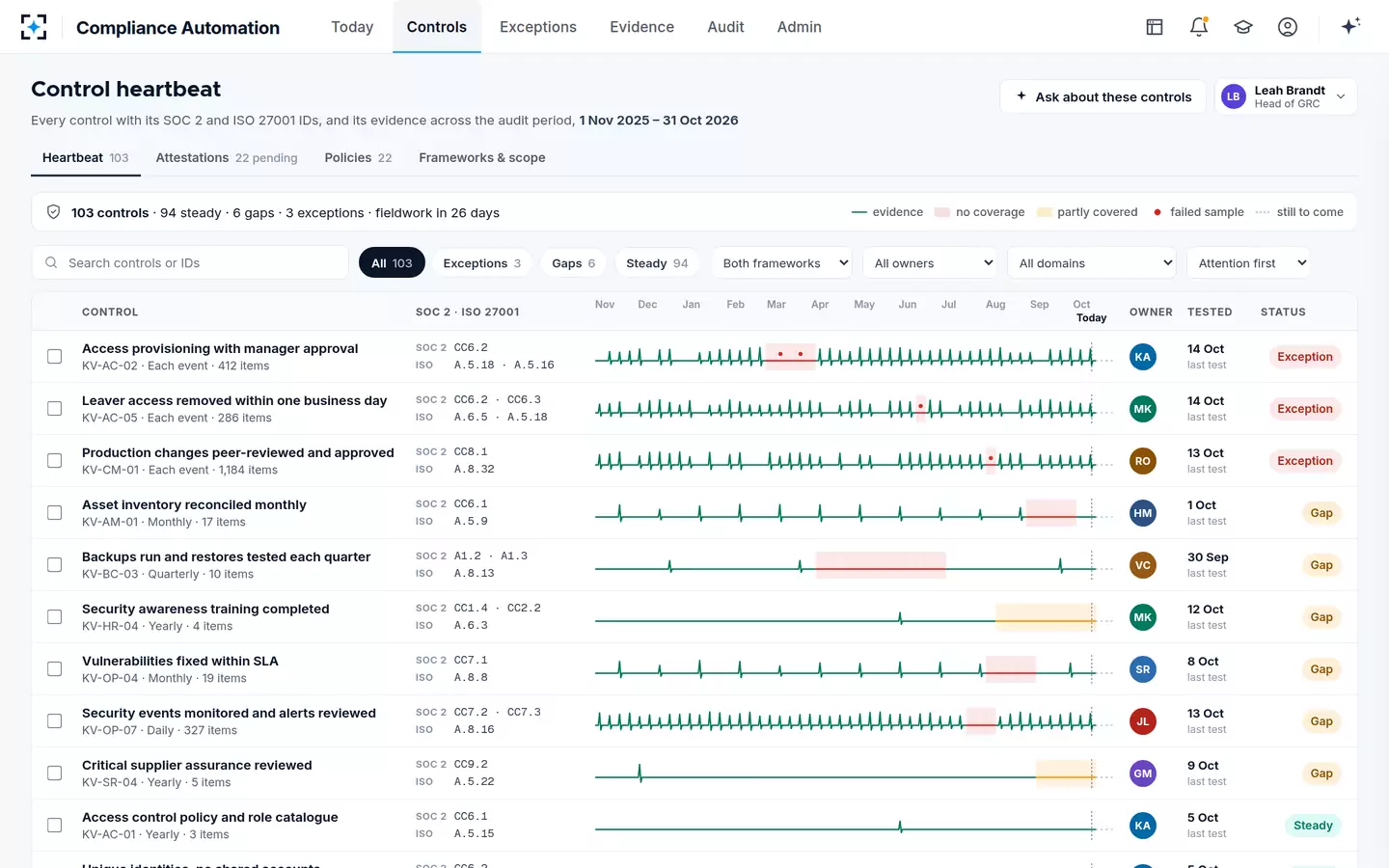Click the red no-coverage band on Backups timeline
The width and height of the screenshot is (1389, 868).
(881, 565)
